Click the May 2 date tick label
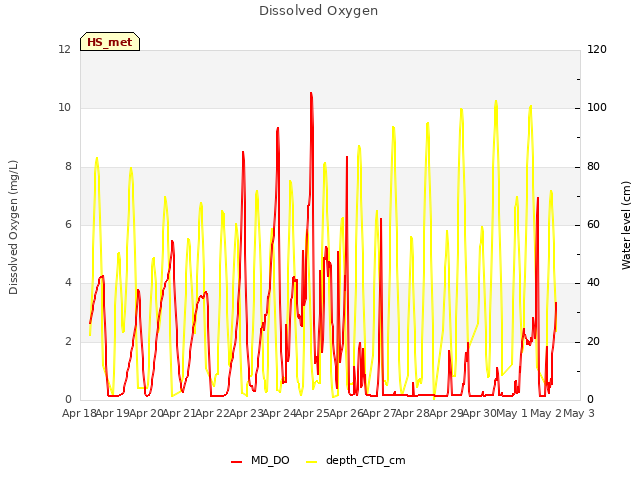Image resolution: width=640 pixels, height=480 pixels. click(546, 413)
